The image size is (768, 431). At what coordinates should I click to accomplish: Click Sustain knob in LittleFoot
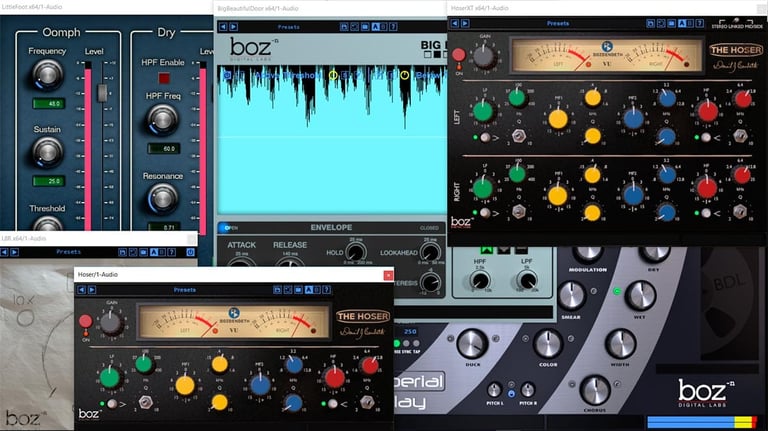(x=48, y=152)
